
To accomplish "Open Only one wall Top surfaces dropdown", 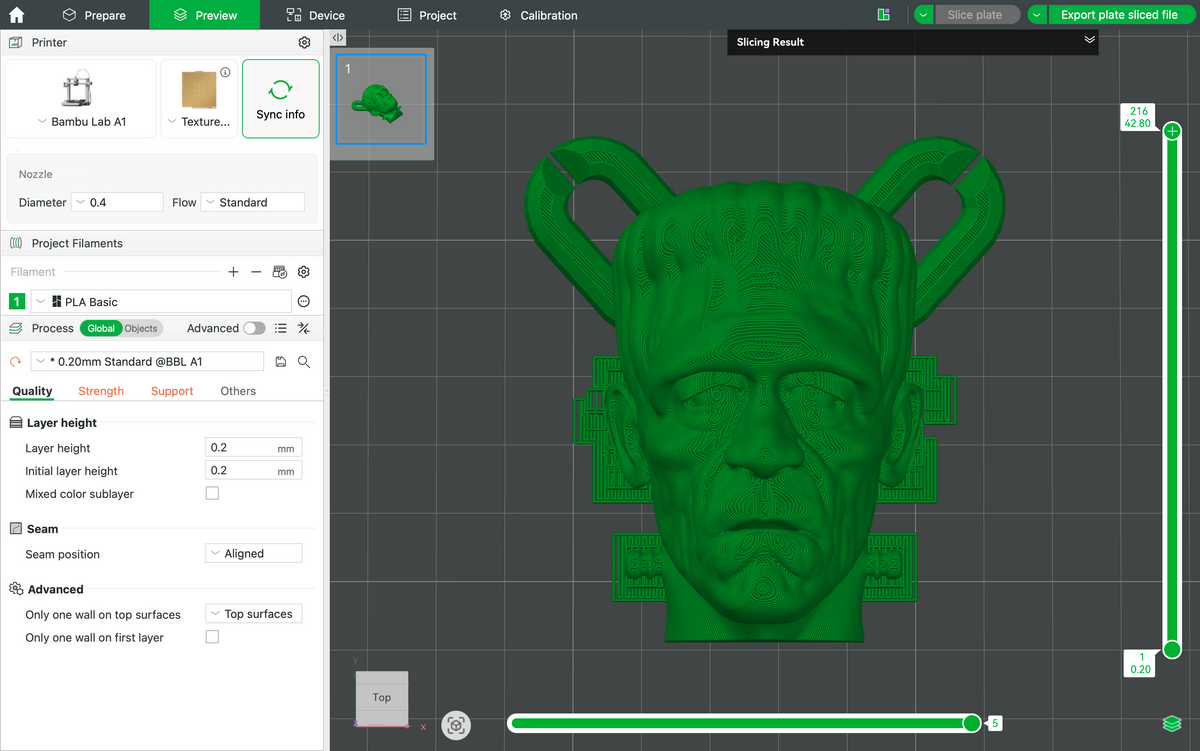I will tap(254, 614).
